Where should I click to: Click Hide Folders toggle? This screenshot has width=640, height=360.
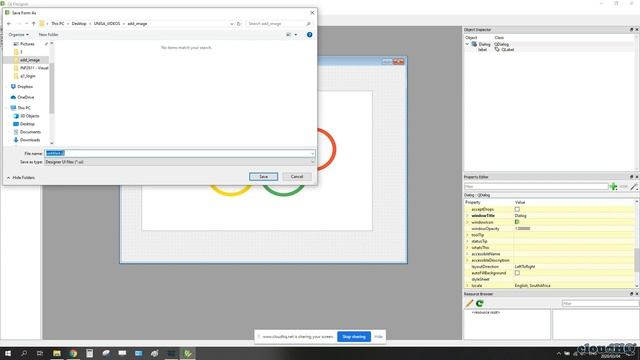pyautogui.click(x=20, y=178)
